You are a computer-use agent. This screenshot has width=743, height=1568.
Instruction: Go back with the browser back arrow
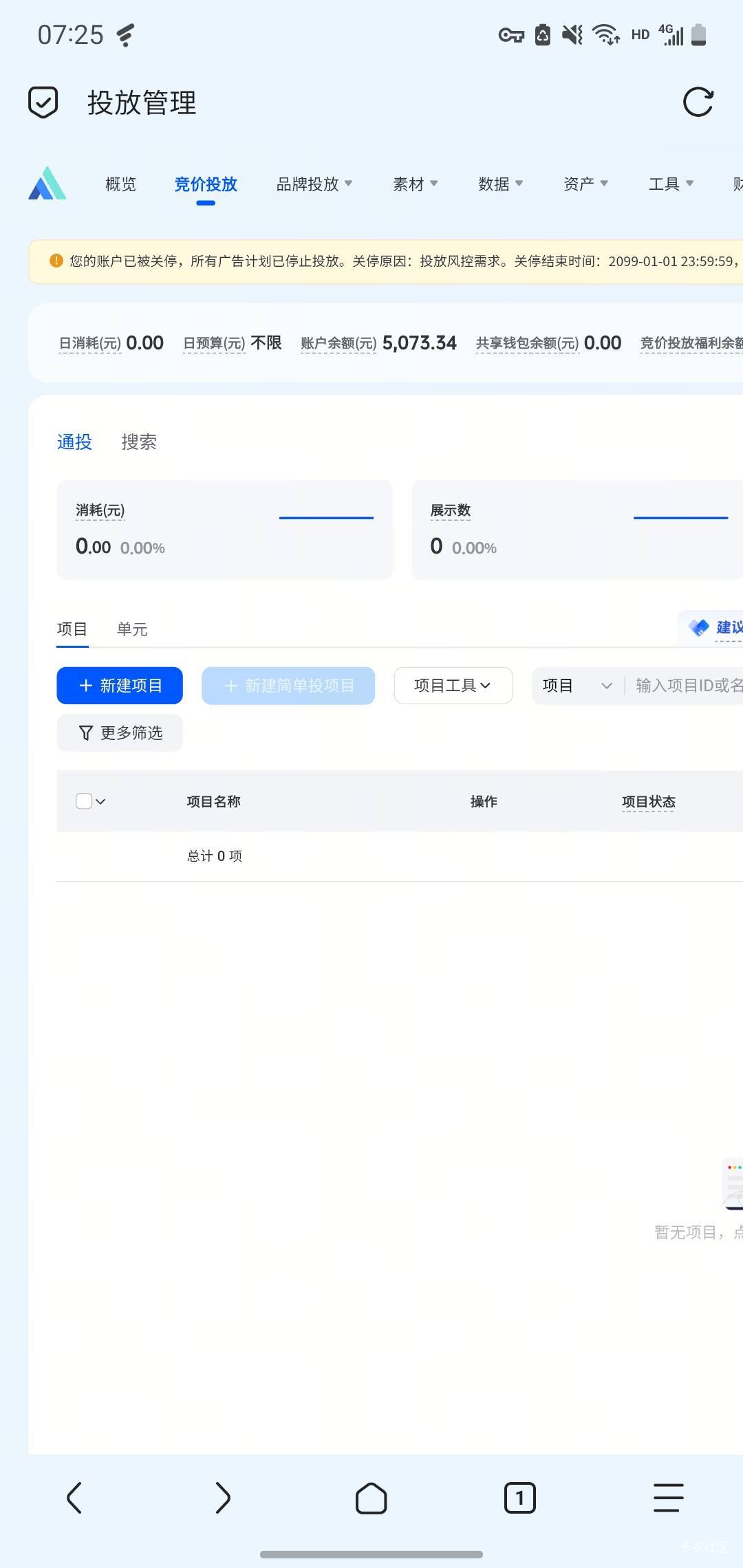[x=74, y=1498]
